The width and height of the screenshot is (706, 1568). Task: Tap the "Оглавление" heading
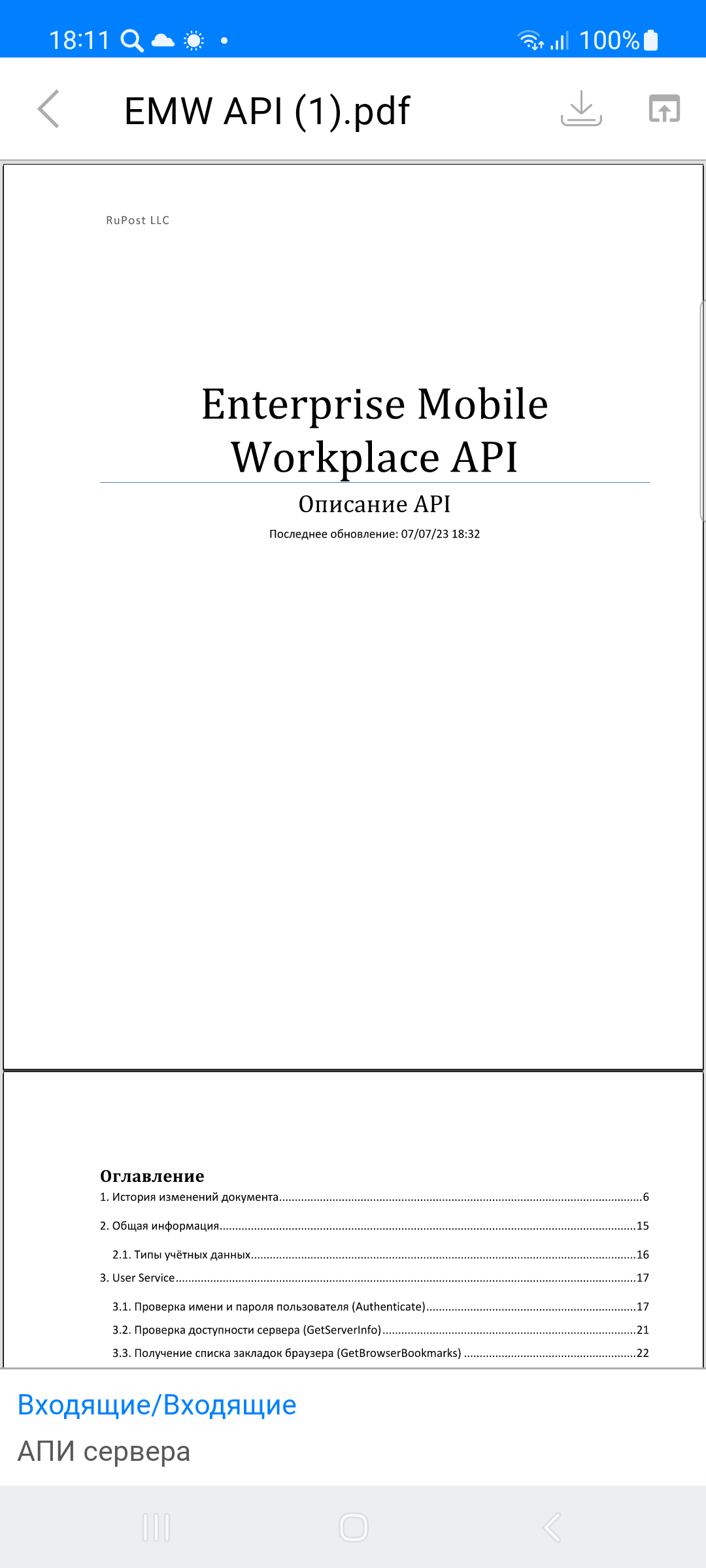tap(152, 1176)
